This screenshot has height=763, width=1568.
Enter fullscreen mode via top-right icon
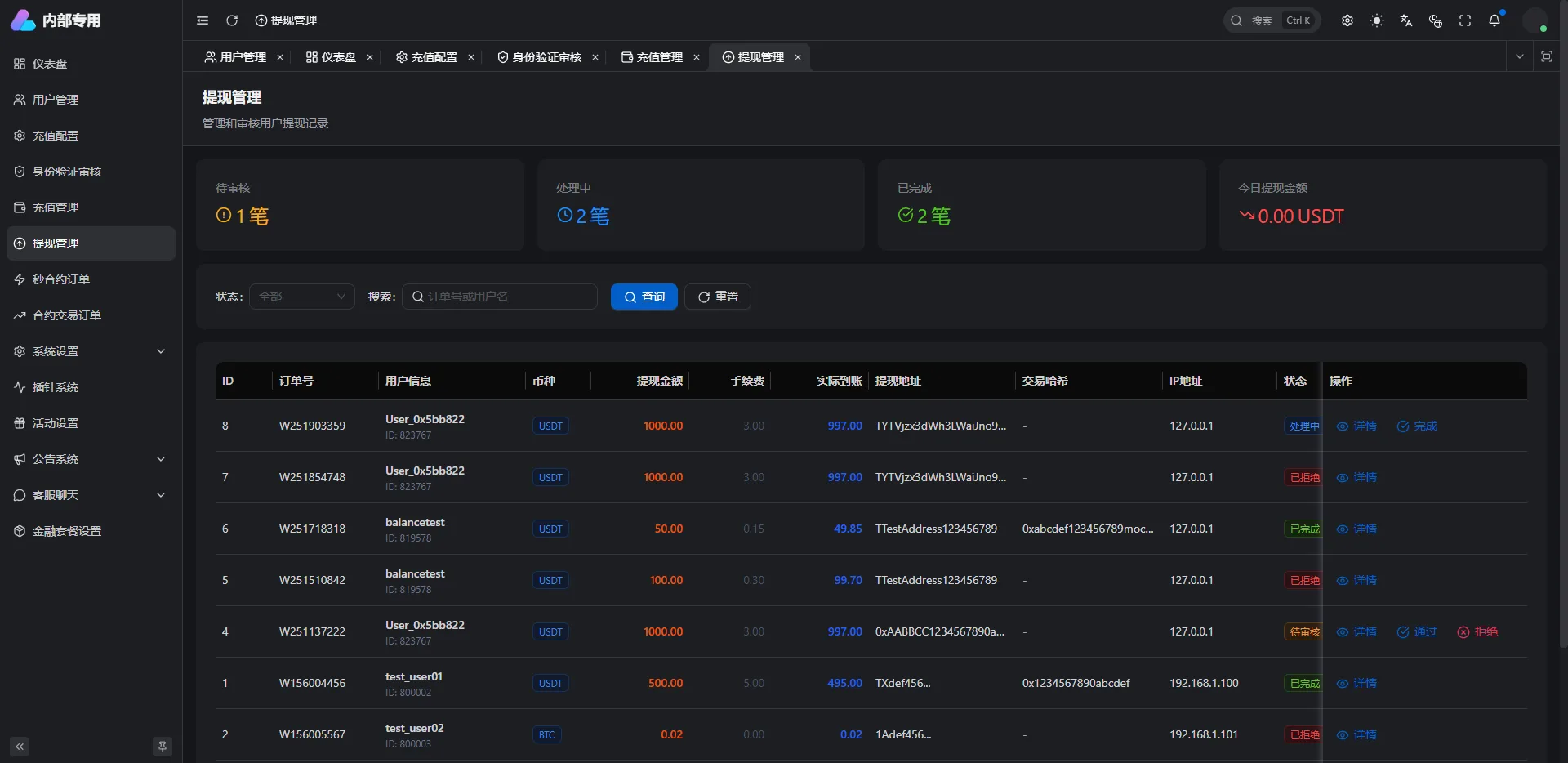click(x=1465, y=20)
